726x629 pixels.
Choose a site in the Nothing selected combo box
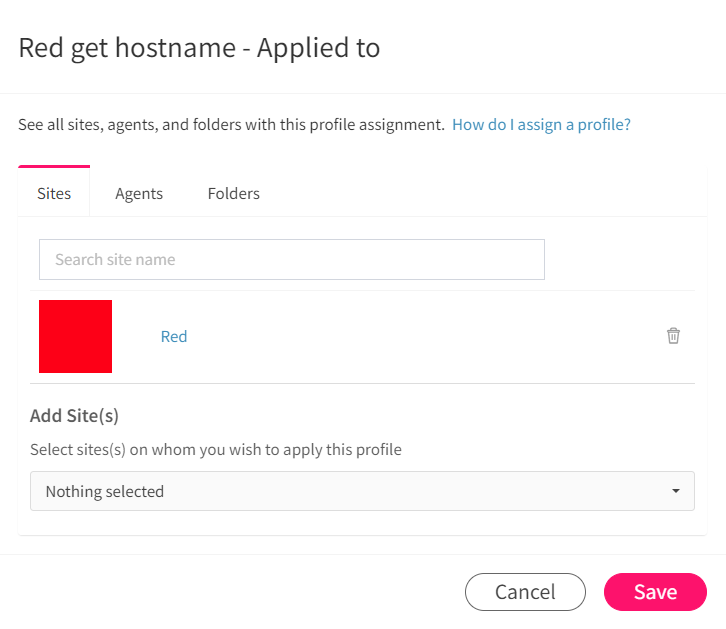click(x=362, y=491)
